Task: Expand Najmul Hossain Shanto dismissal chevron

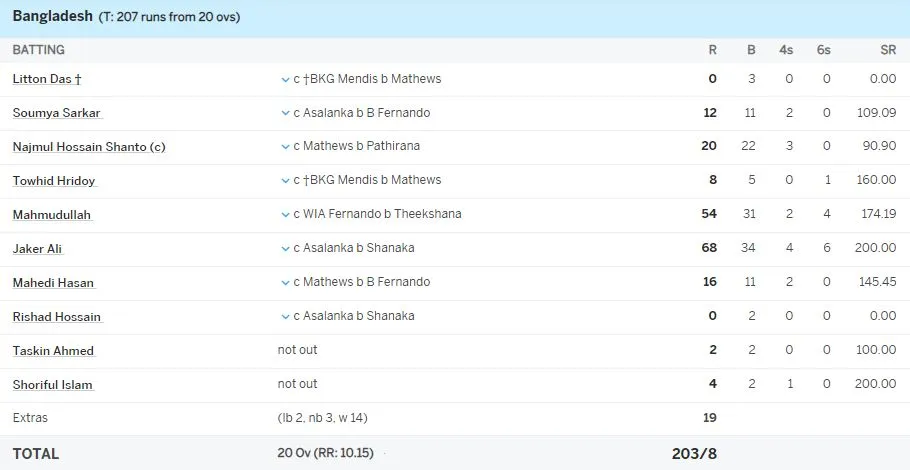Action: pos(285,147)
